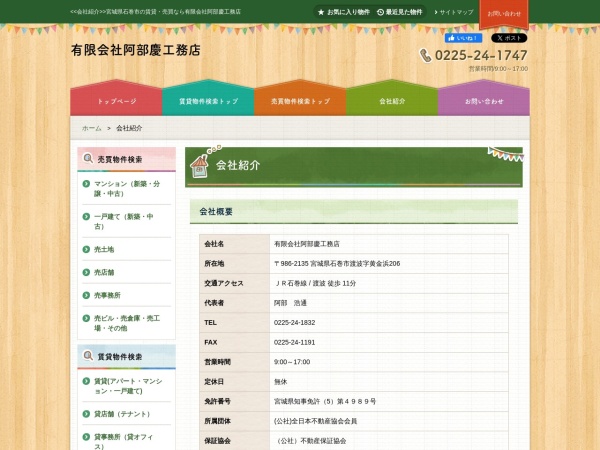
Task: Click access value ＪＲ石巻線 / 渡波 徒歩 11分
Action: [315, 283]
